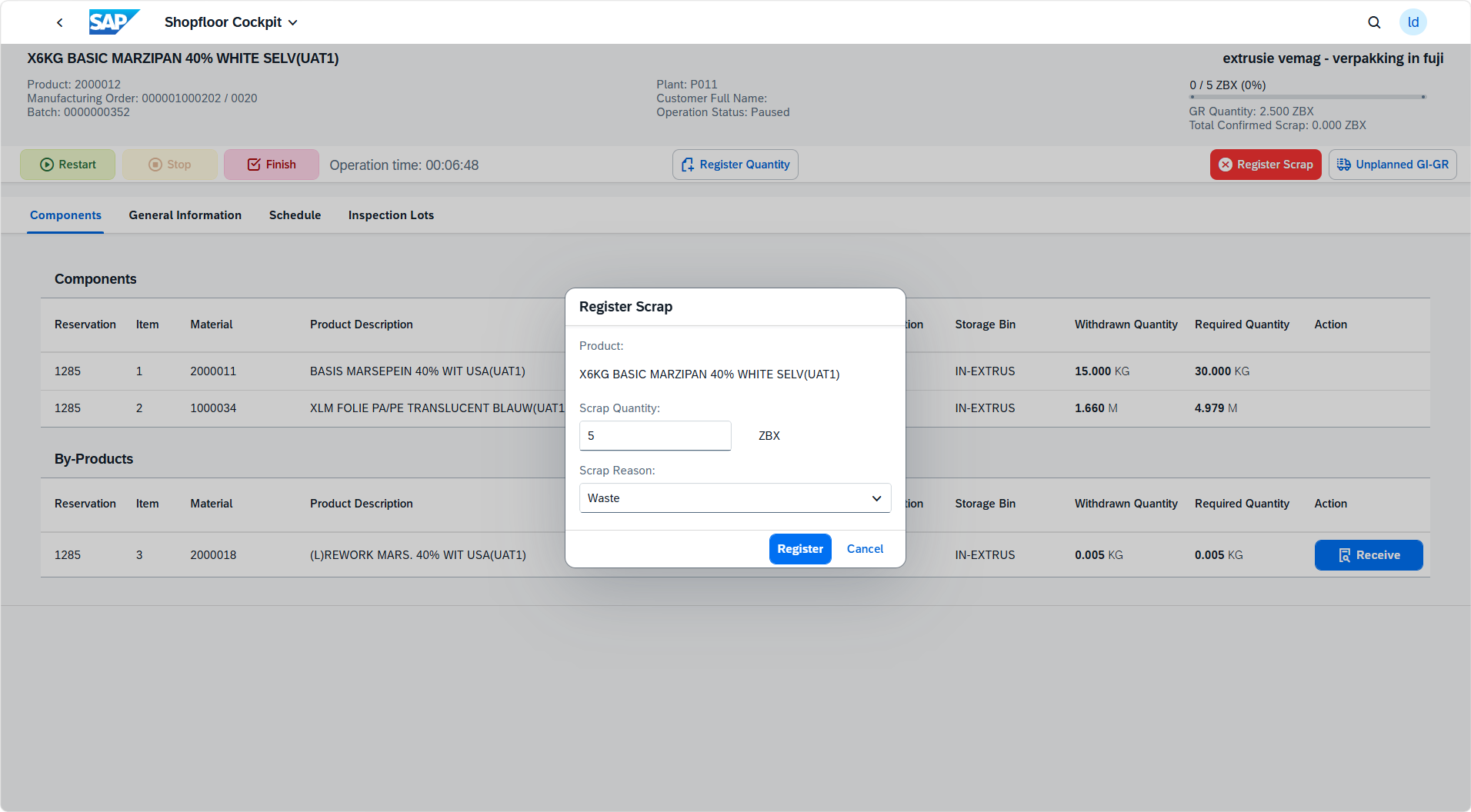The height and width of the screenshot is (812, 1471).
Task: Click the Plant: P011 text
Action: point(687,85)
